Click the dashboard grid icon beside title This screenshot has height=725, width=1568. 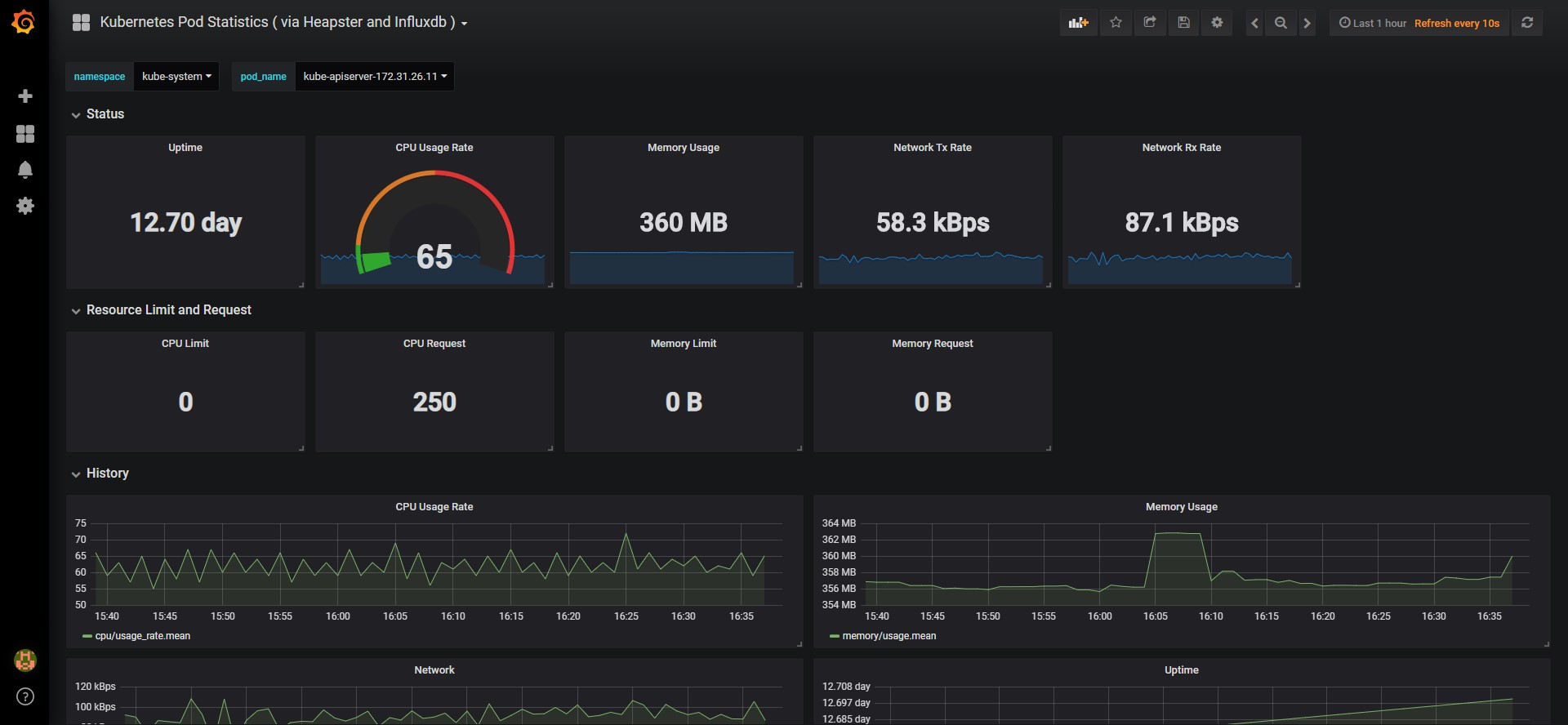coord(81,23)
